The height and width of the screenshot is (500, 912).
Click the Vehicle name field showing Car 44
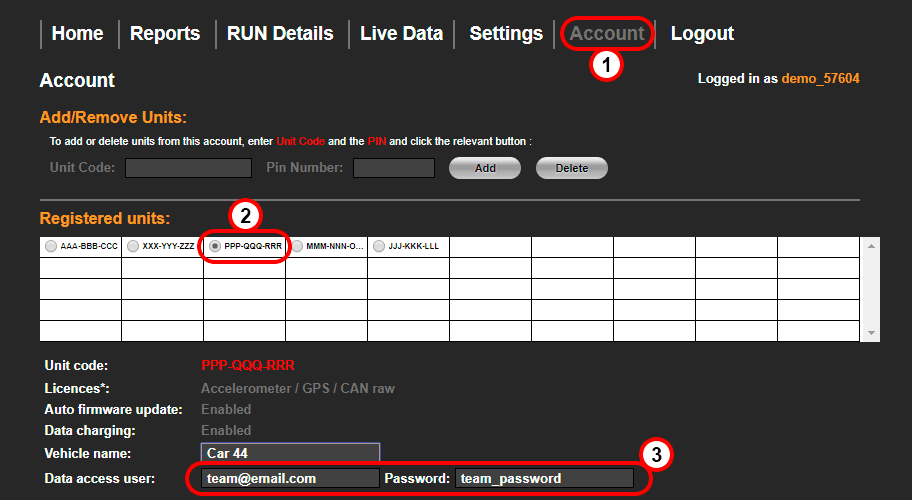(x=290, y=454)
